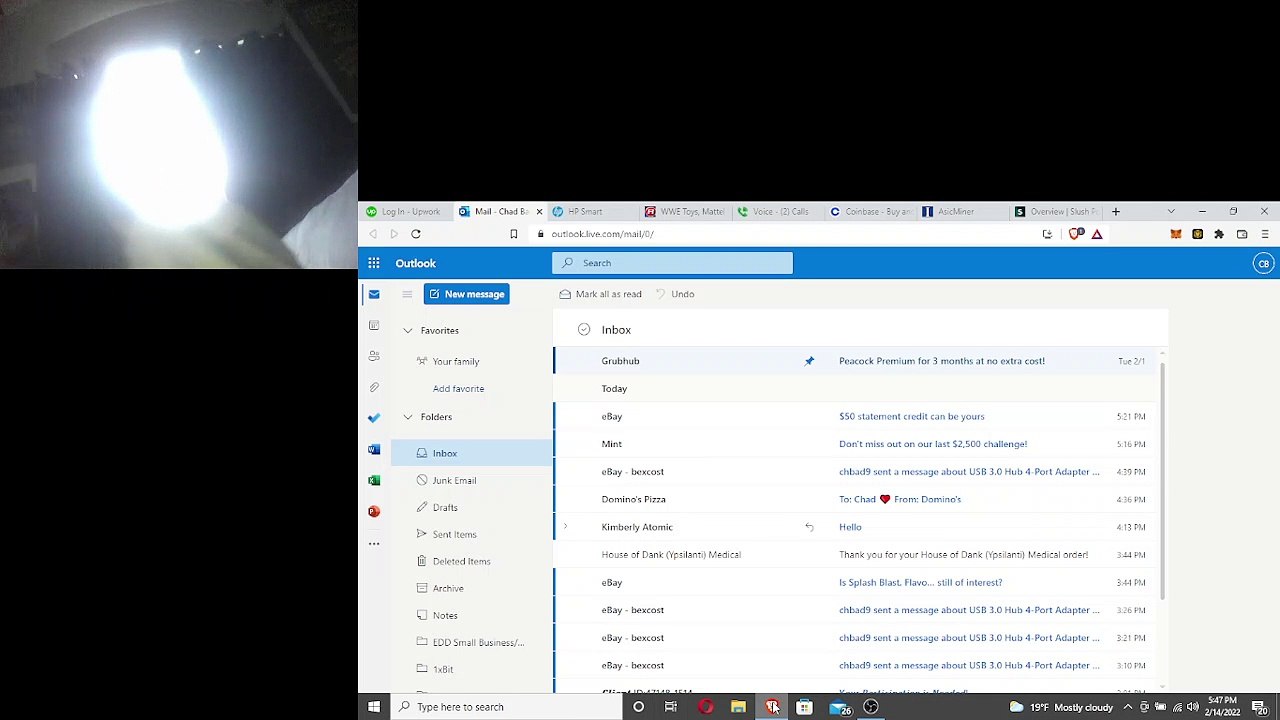This screenshot has height=720, width=1280.
Task: Launch Excel from the Outlook sidebar
Action: 374,480
